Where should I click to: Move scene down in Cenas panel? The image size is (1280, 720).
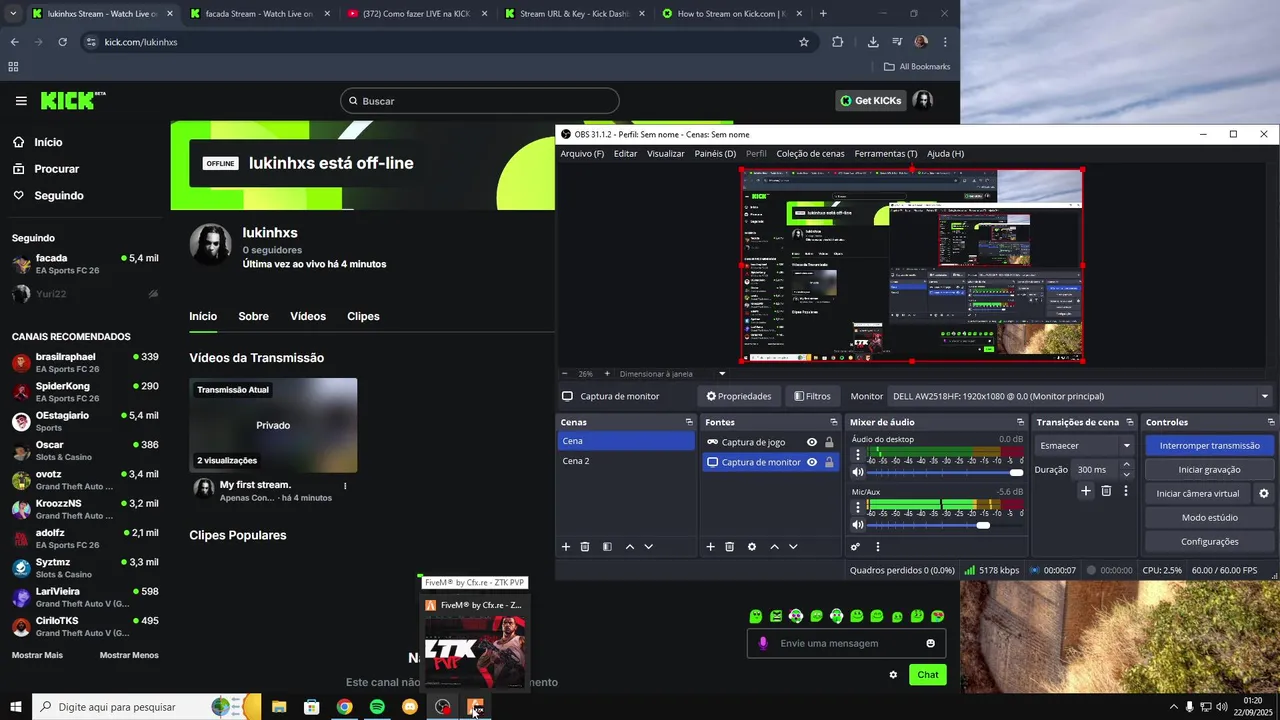648,547
